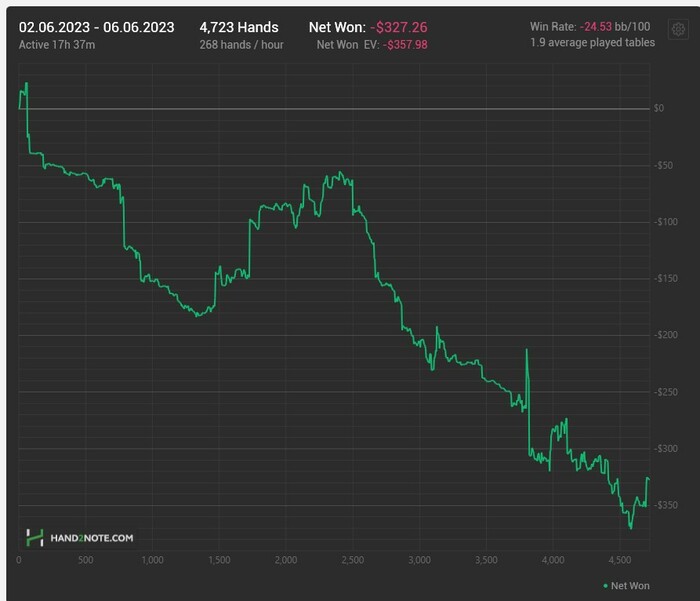The height and width of the screenshot is (601, 700).
Task: Click the 1.9 average played tables text
Action: [592, 42]
